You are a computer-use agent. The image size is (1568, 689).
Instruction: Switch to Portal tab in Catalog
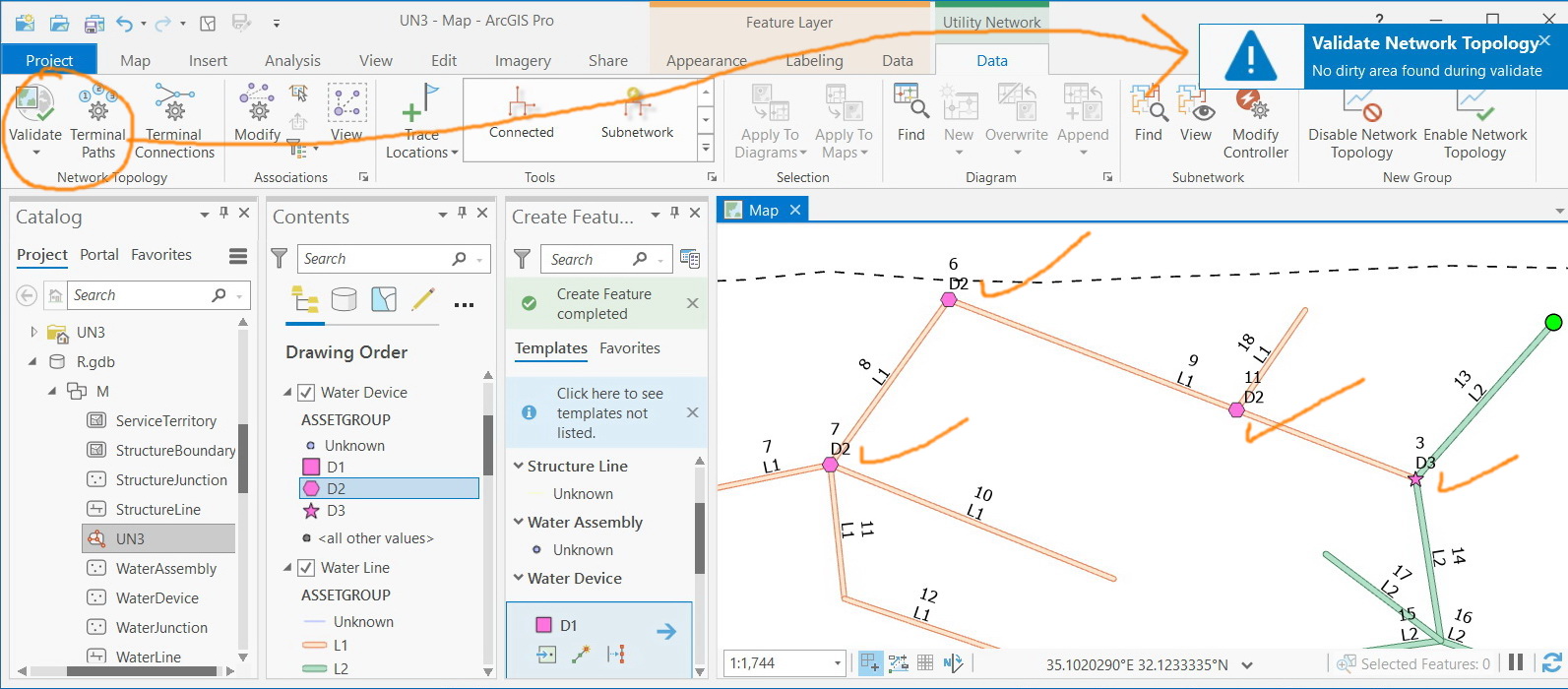pyautogui.click(x=99, y=254)
